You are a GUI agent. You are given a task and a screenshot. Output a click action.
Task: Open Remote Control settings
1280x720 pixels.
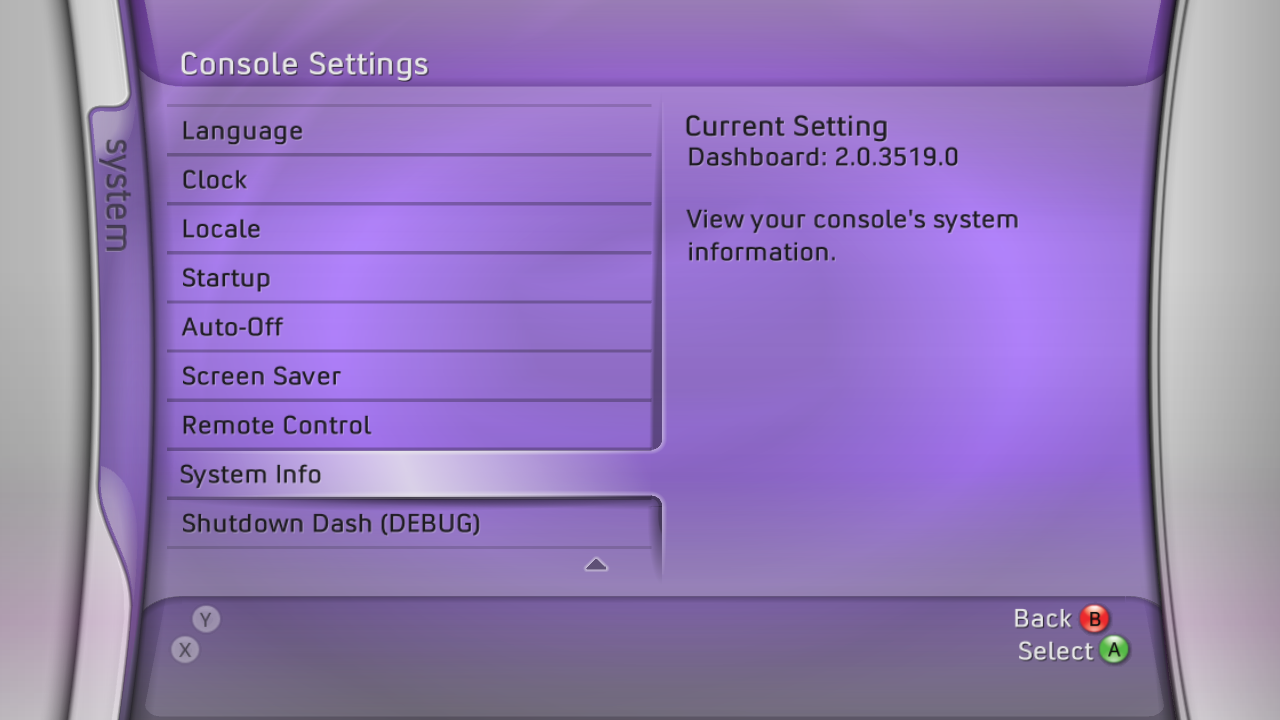409,425
